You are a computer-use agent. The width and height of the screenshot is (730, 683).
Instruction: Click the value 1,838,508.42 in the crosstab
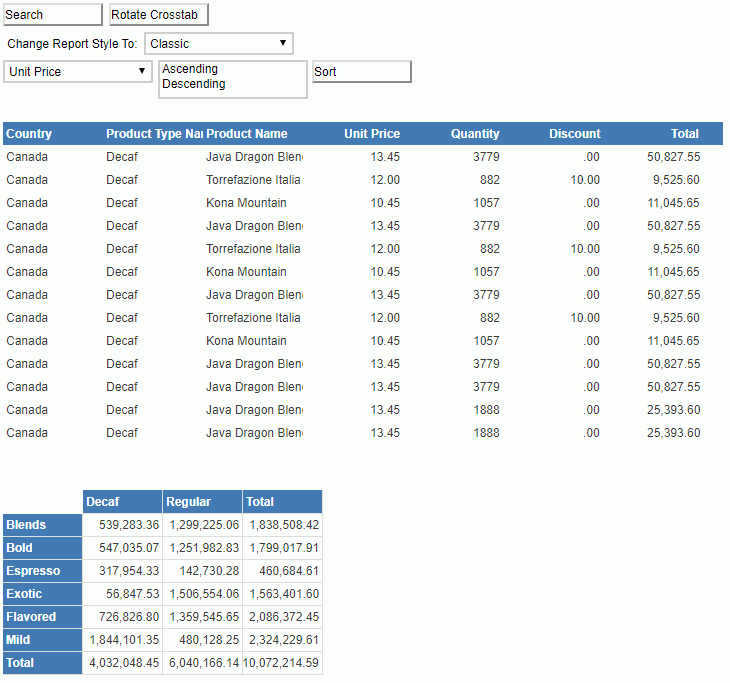[284, 525]
